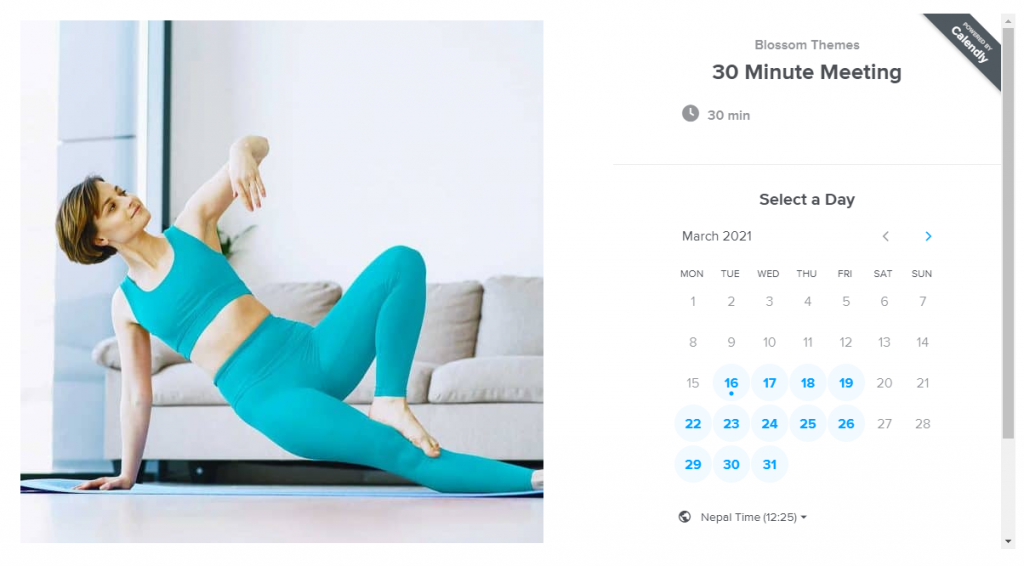Select March 25 on the calendar

(x=808, y=424)
